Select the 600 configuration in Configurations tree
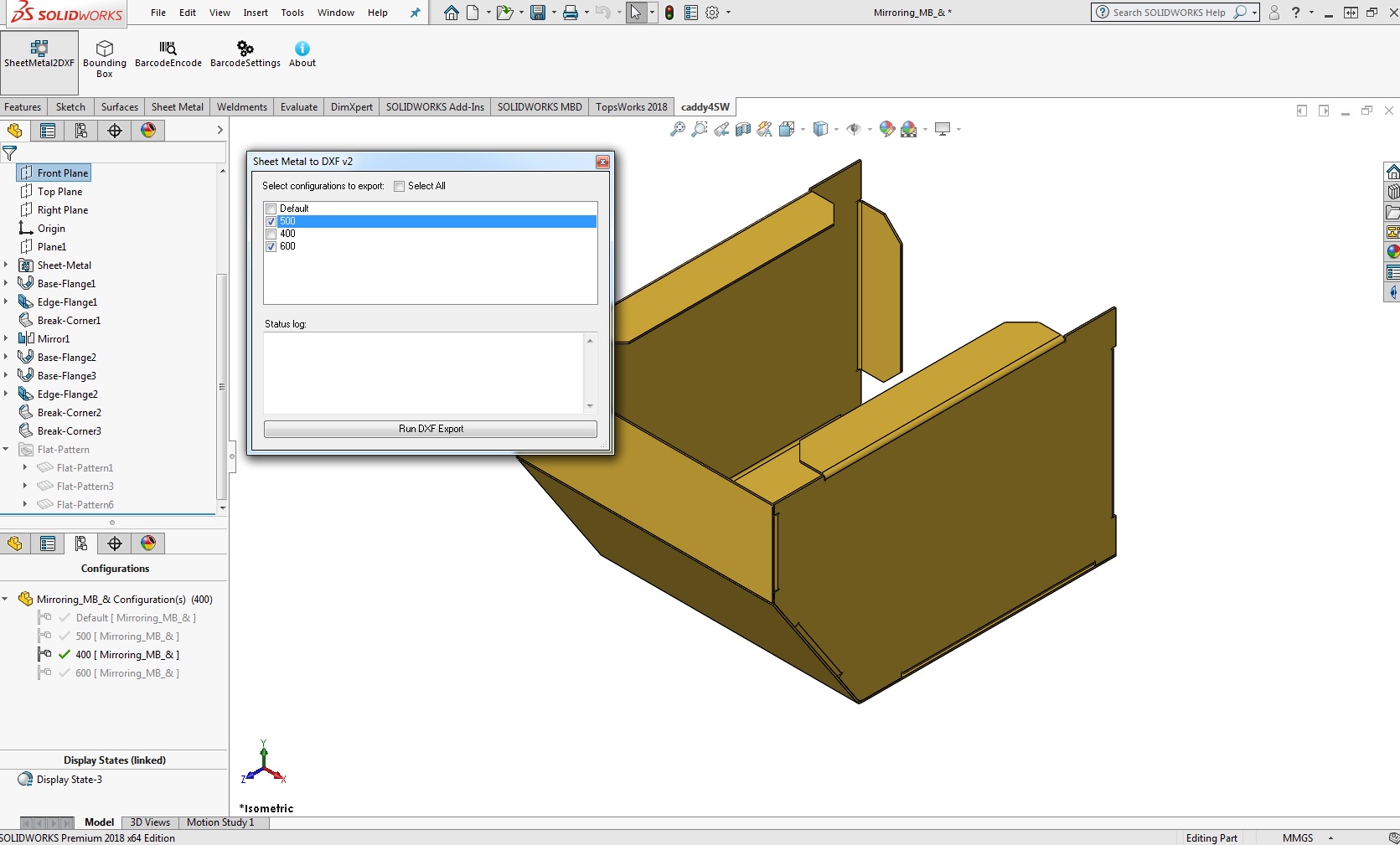This screenshot has height=845, width=1400. [x=127, y=673]
